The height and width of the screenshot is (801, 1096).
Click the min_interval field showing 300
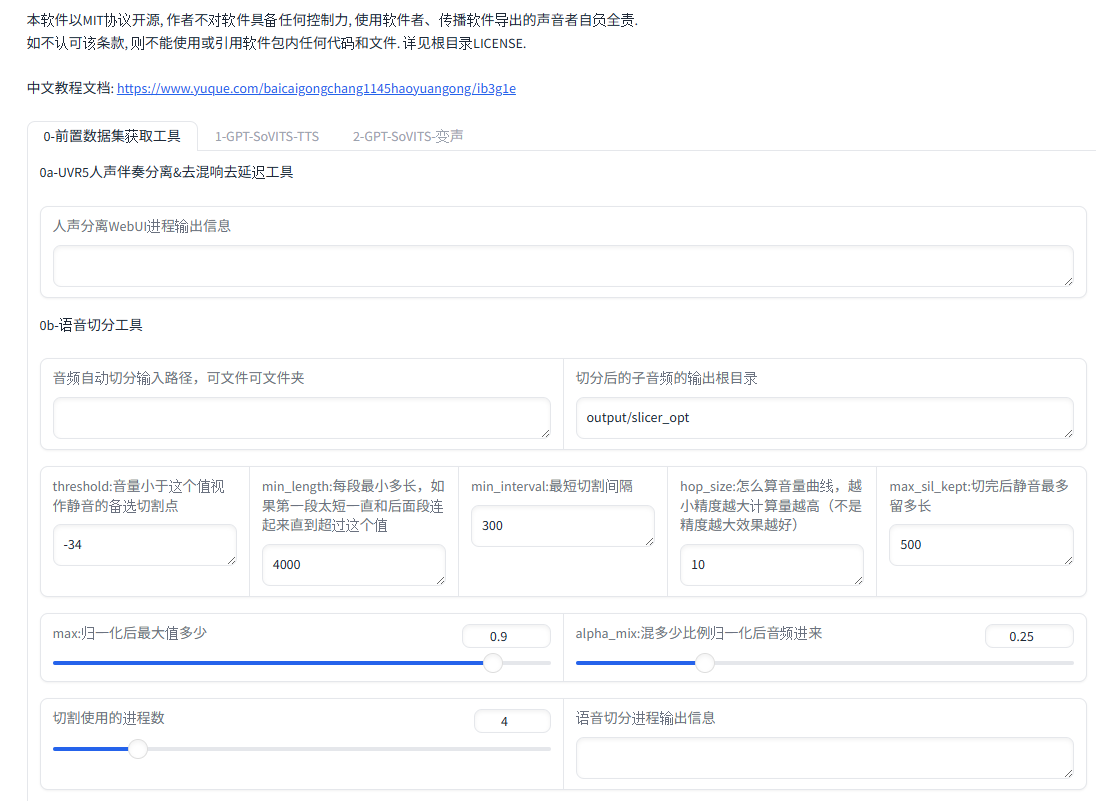pyautogui.click(x=563, y=526)
